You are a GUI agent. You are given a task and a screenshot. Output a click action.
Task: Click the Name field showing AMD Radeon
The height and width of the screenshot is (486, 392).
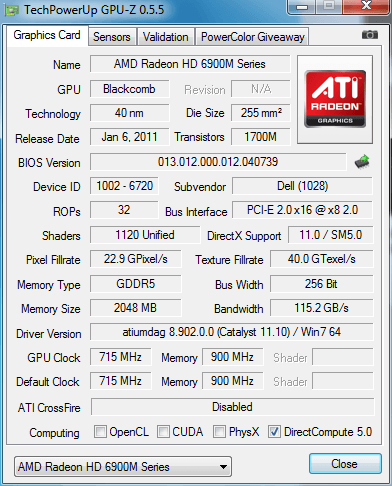point(190,64)
